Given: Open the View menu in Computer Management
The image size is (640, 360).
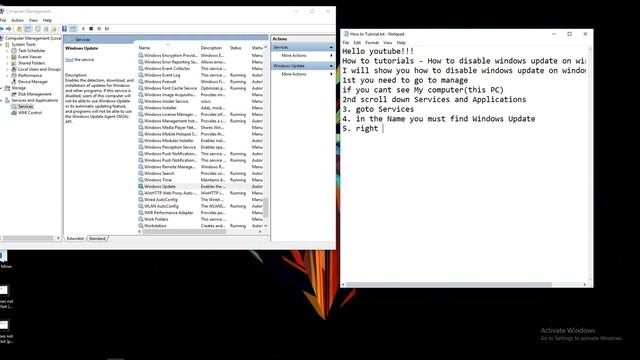Looking at the screenshot, I should 33,20.
